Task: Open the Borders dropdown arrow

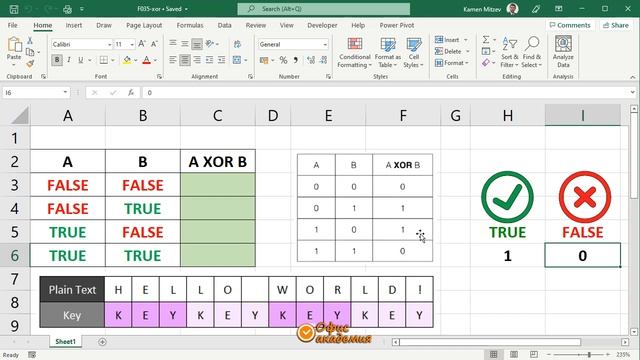Action: click(x=113, y=60)
